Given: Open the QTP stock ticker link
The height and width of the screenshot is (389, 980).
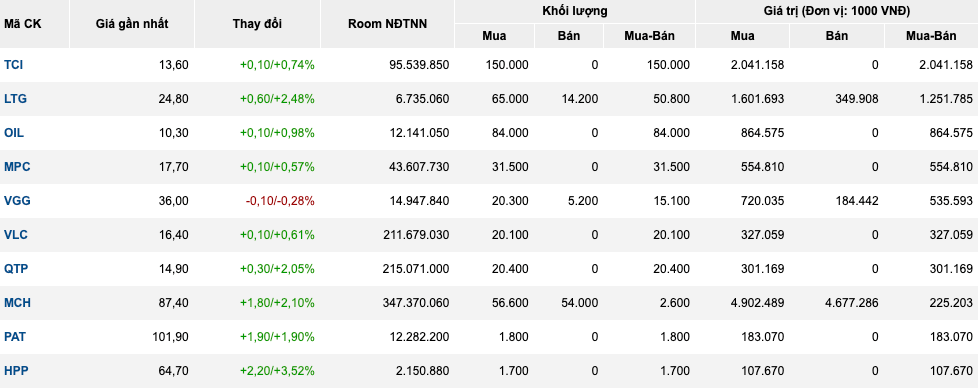Looking at the screenshot, I should pyautogui.click(x=16, y=269).
